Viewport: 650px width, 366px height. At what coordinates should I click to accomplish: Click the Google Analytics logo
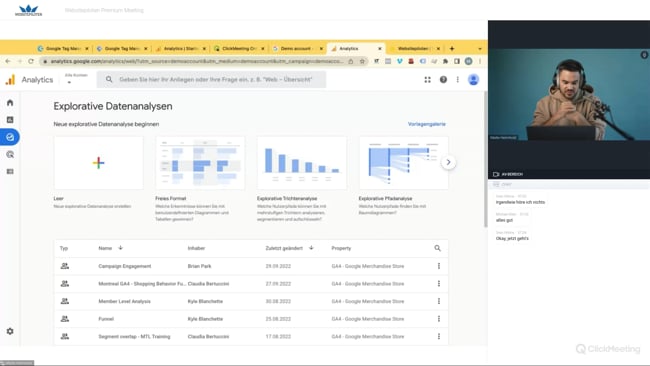10,80
